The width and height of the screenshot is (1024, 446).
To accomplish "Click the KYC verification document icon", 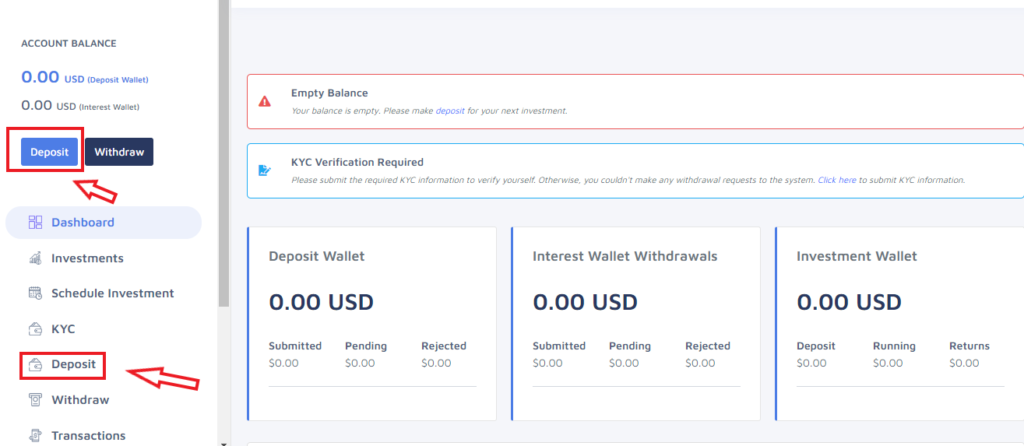I will coord(264,170).
